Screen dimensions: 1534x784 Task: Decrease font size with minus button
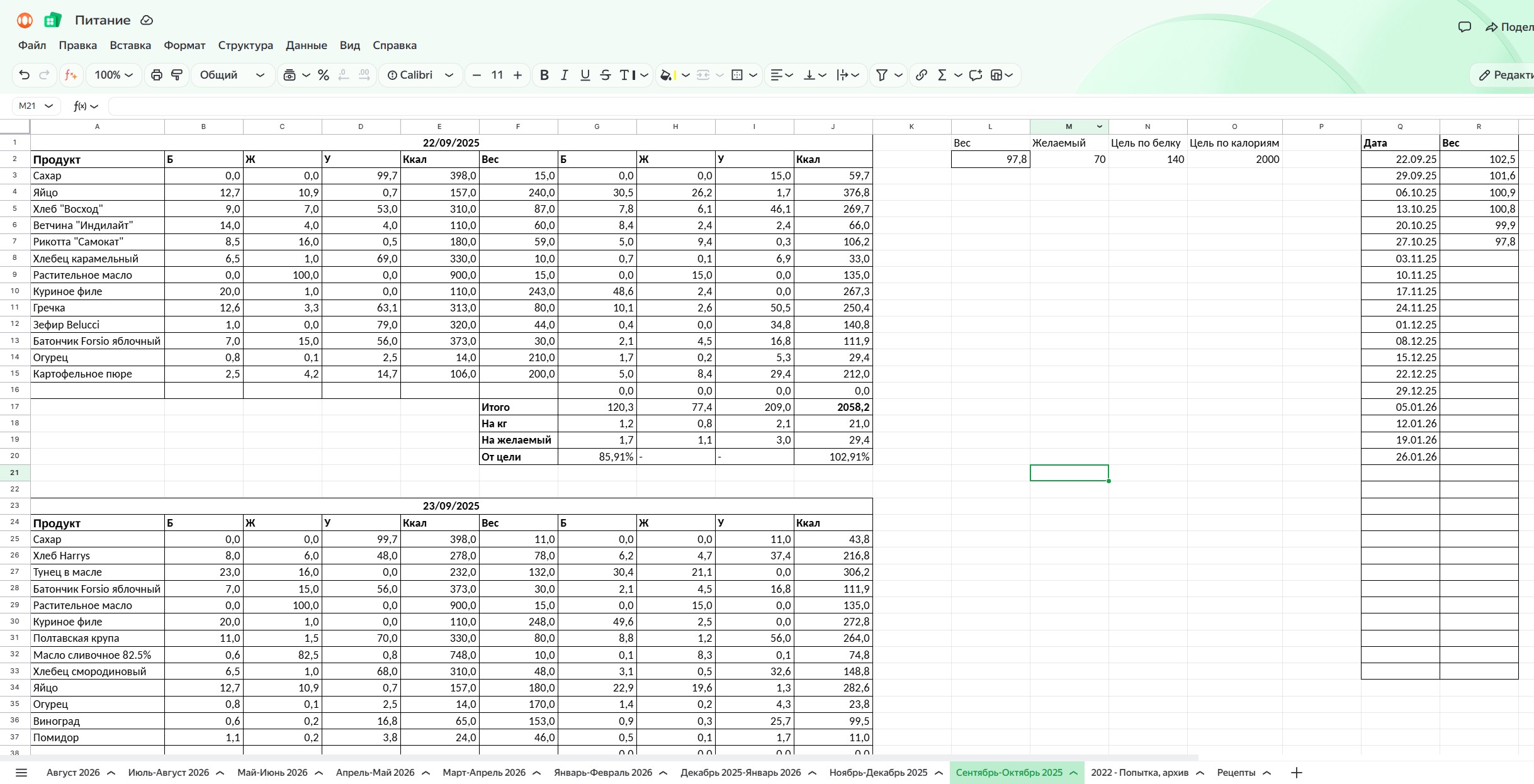(477, 75)
